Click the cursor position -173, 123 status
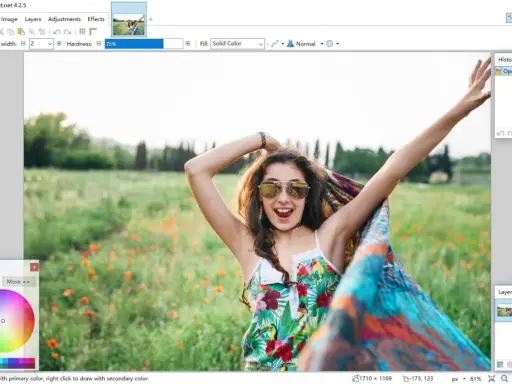Image resolution: width=512 pixels, height=384 pixels. pos(418,379)
